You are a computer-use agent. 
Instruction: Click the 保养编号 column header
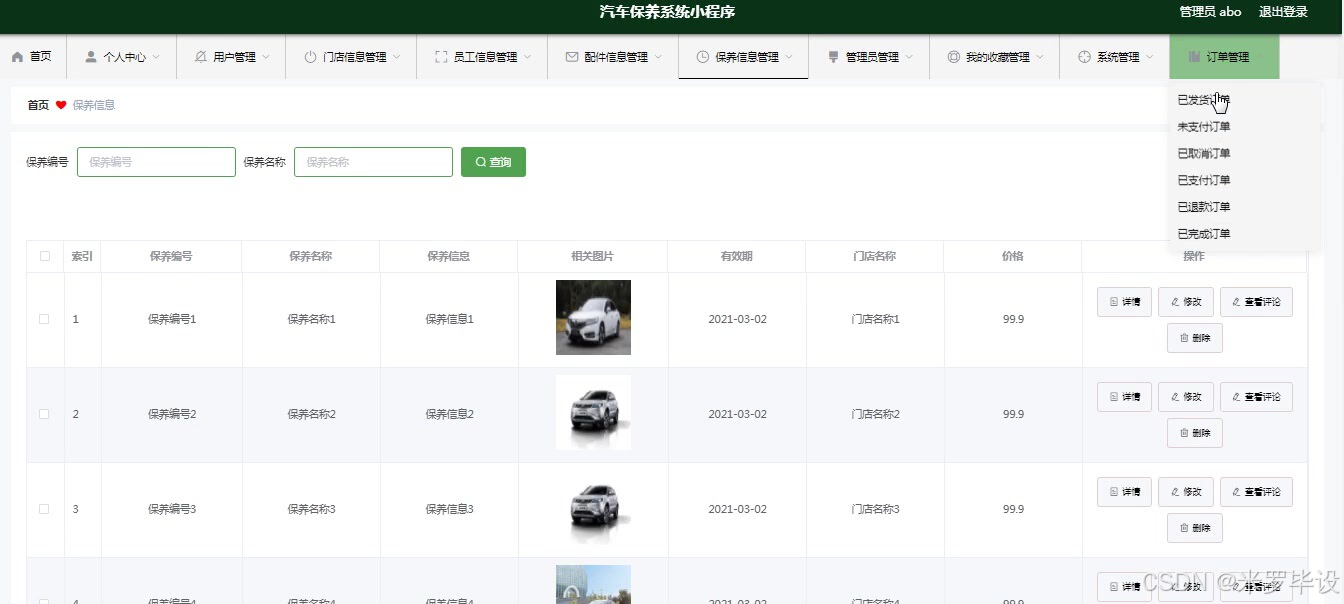pyautogui.click(x=171, y=256)
